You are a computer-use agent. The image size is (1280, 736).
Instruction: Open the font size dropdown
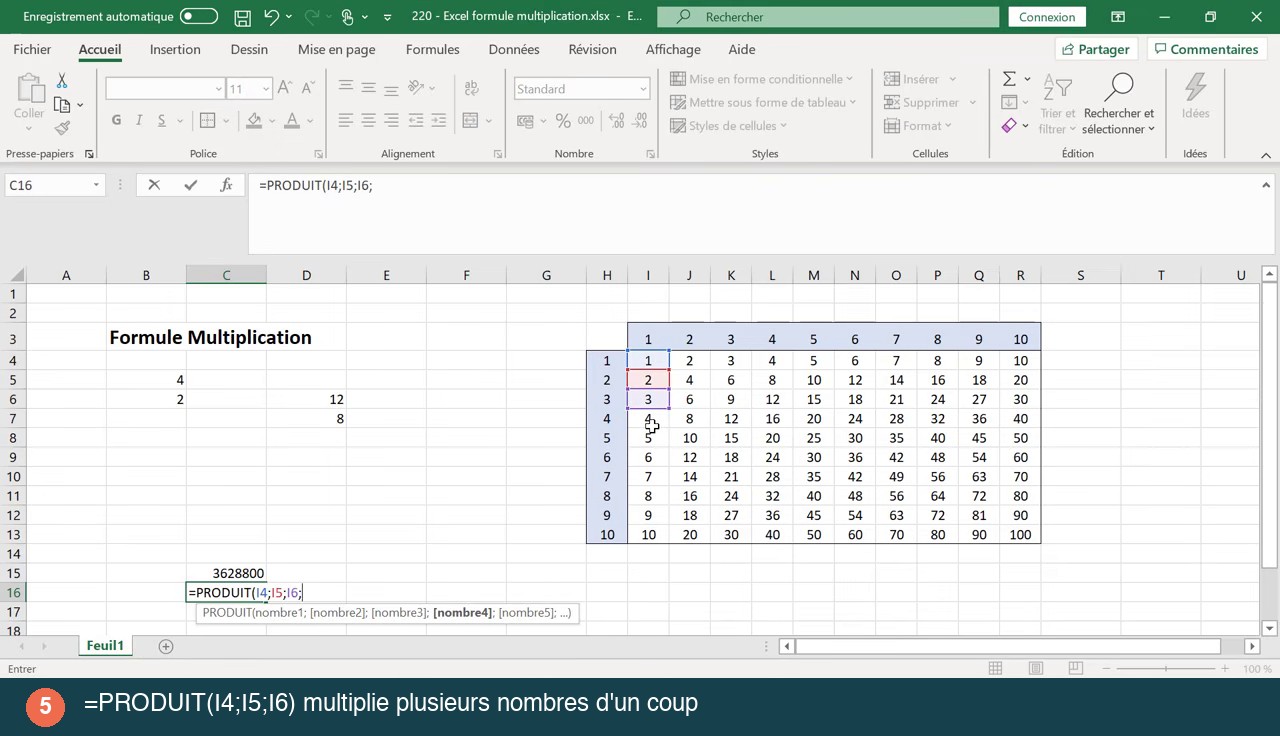265,89
